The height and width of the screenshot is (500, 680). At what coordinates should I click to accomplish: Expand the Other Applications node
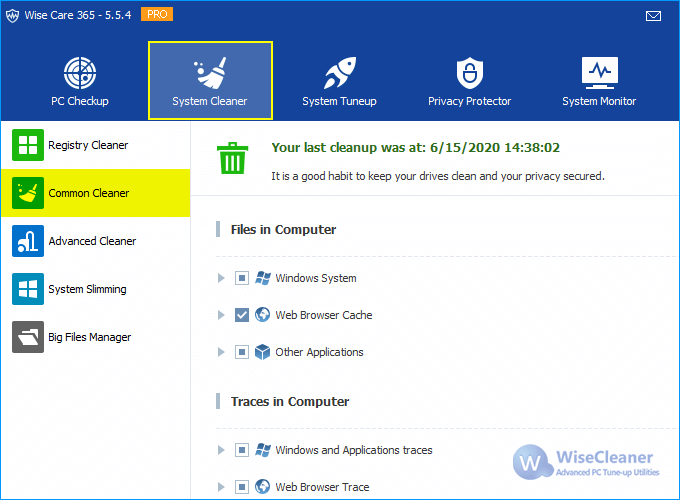(x=221, y=352)
